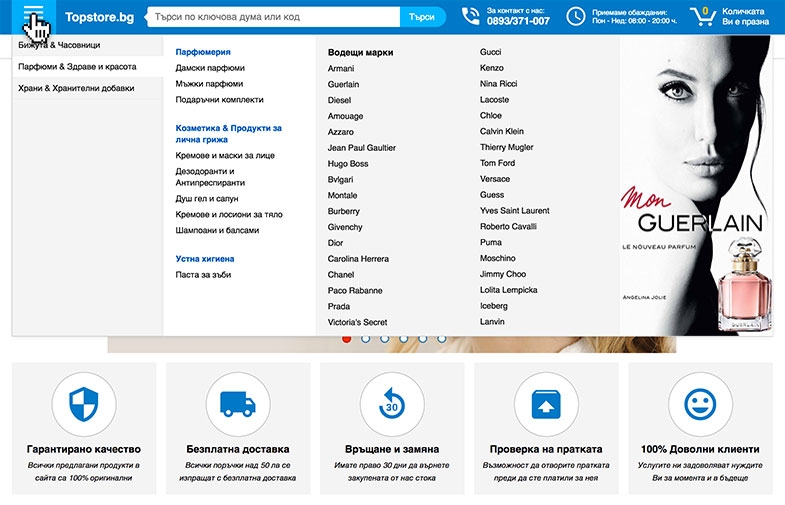Click the 30-day return icon
785x505 pixels.
coord(392,404)
